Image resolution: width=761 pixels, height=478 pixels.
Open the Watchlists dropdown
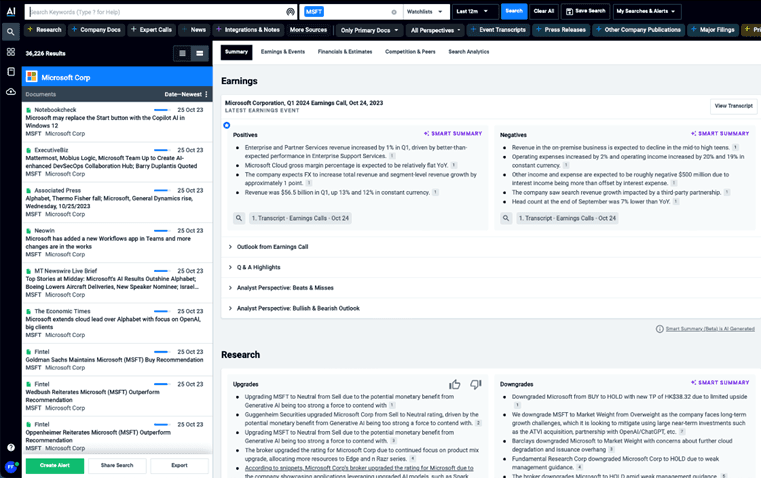click(x=425, y=12)
